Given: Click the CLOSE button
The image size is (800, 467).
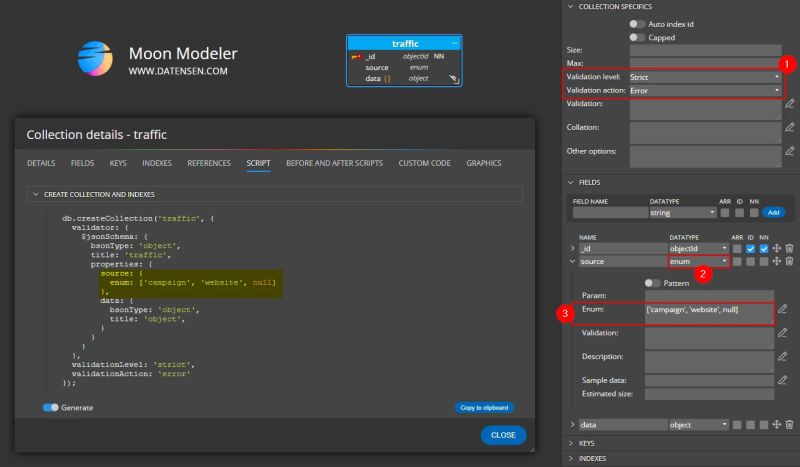Looking at the screenshot, I should 503,435.
